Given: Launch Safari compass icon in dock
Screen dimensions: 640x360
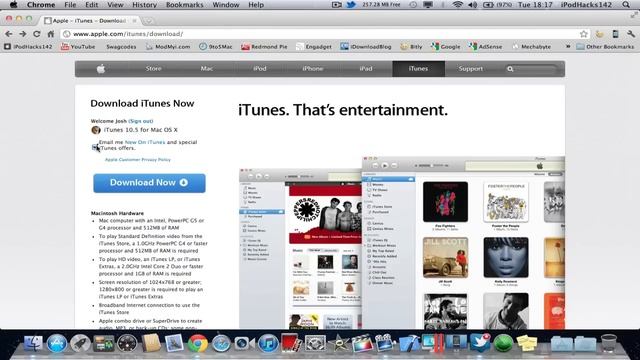Looking at the screenshot, I should pos(221,343).
